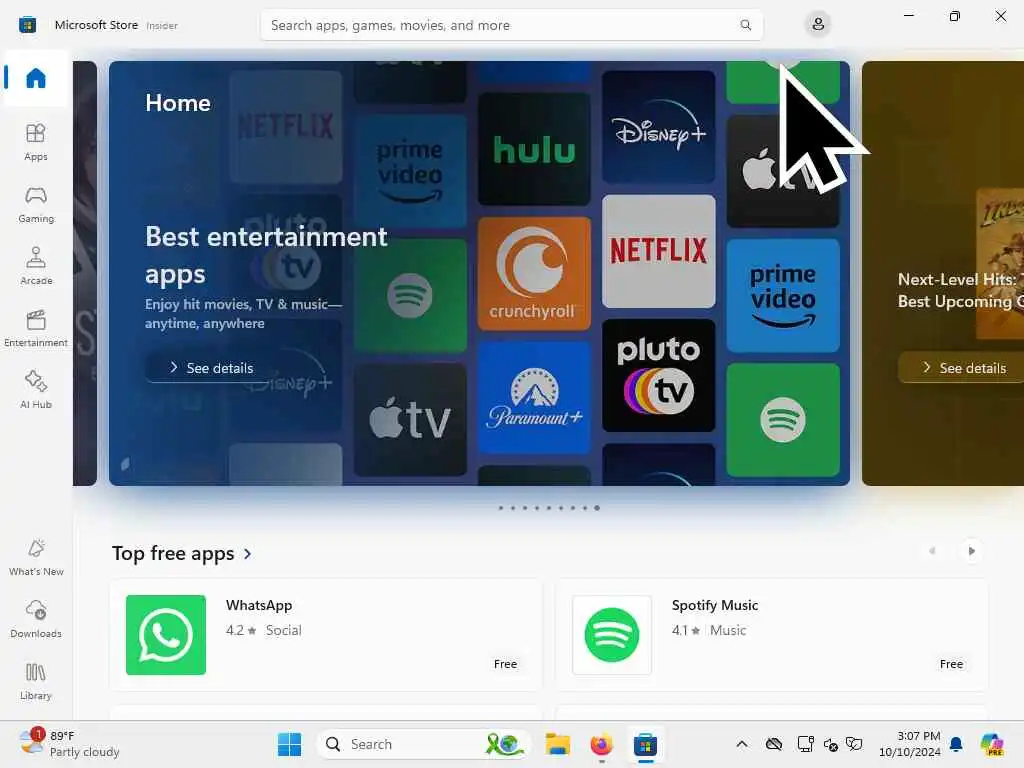
Task: Click the pluto tv tile on black
Action: click(658, 376)
